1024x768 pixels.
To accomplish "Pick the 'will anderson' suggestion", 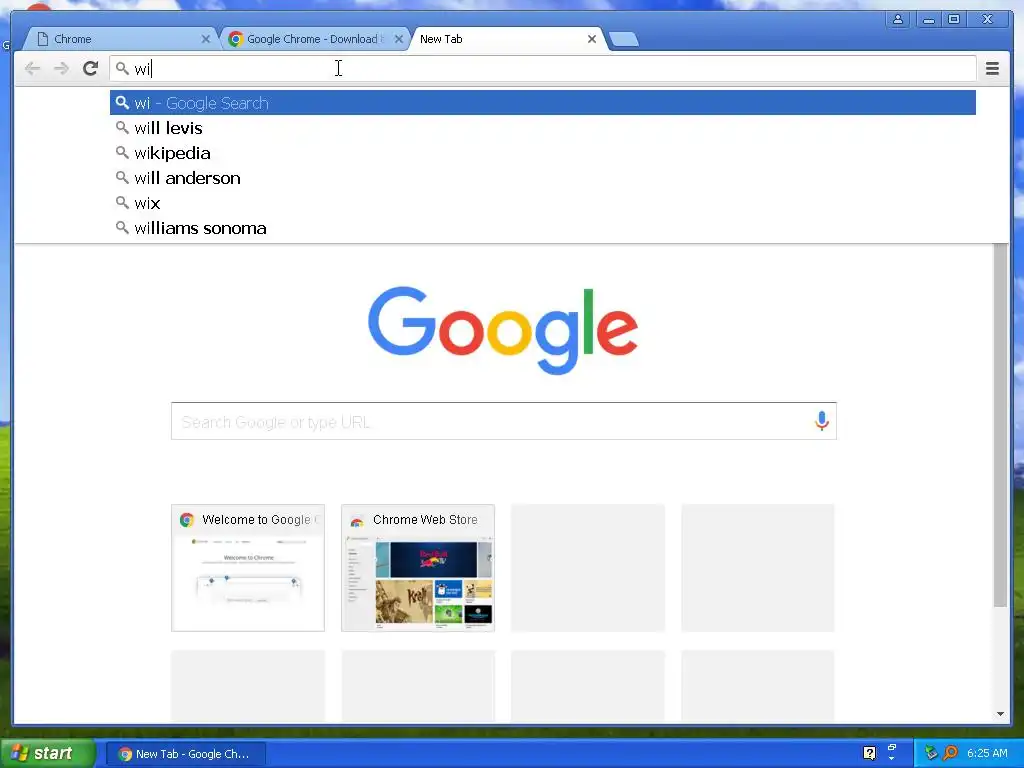I will (x=543, y=178).
